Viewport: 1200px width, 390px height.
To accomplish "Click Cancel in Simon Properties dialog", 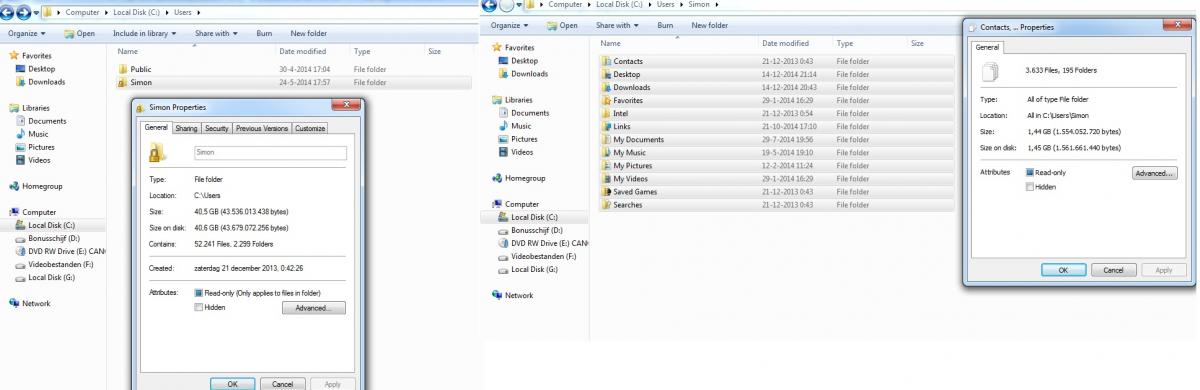I will point(282,383).
